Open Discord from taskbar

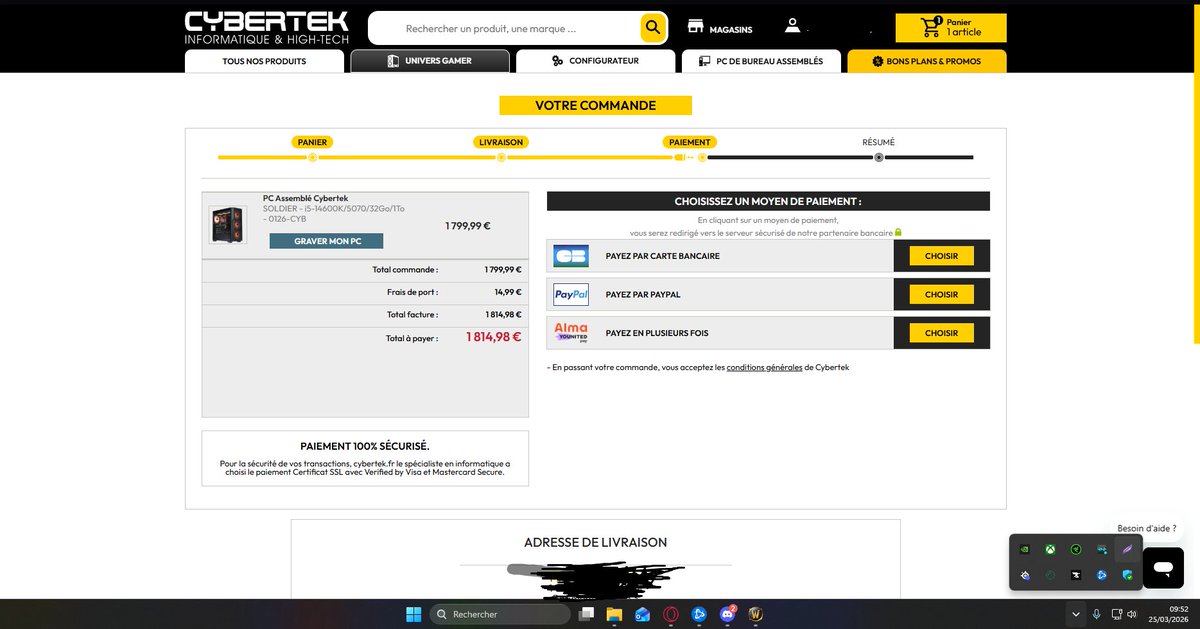727,613
